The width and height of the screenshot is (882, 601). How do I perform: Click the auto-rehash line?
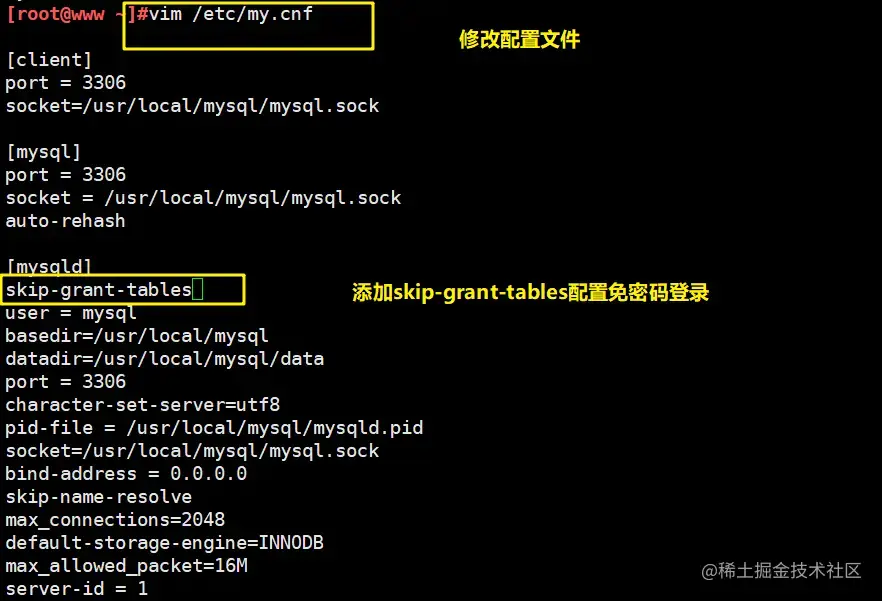65,221
